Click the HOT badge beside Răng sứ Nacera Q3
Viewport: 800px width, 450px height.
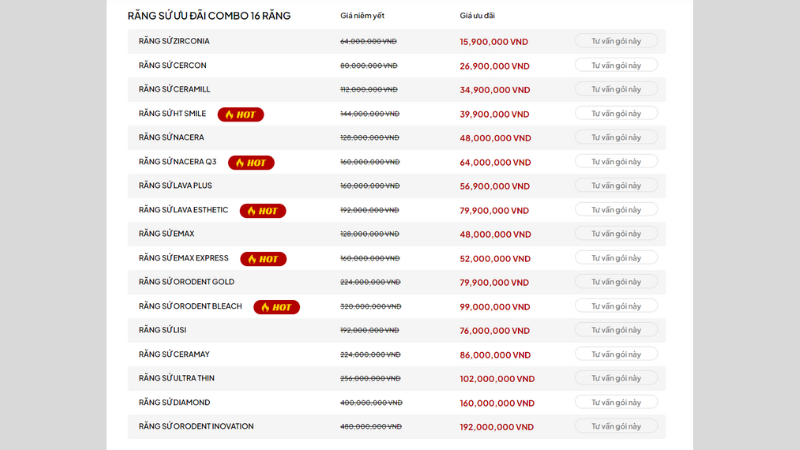point(251,162)
